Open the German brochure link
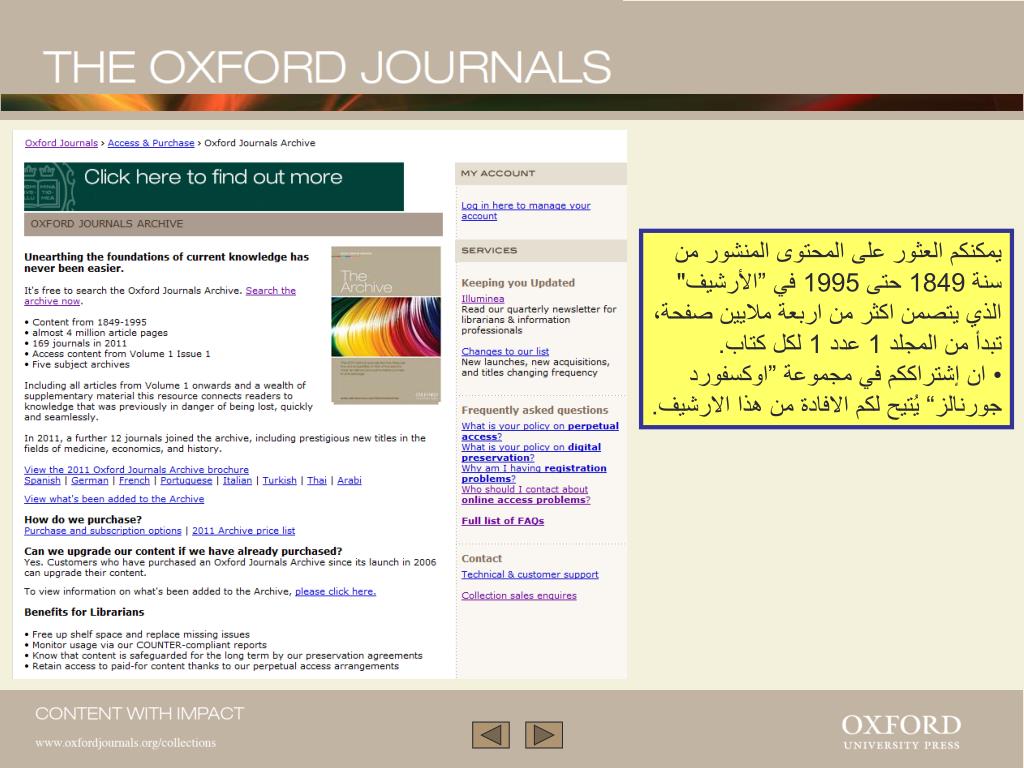This screenshot has width=1024, height=768. click(89, 480)
